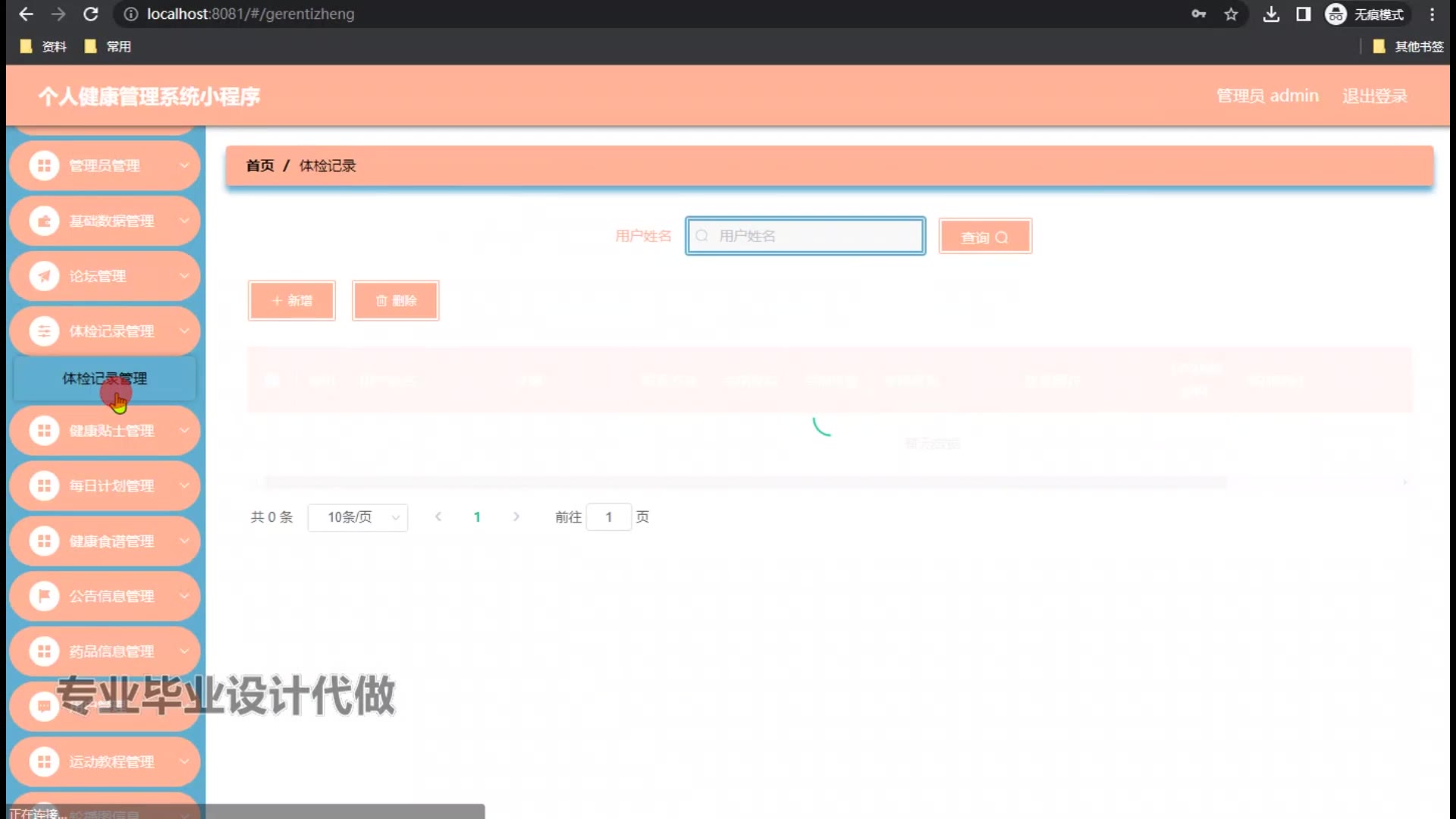The width and height of the screenshot is (1456, 819).
Task: Click the 查询 search button
Action: click(x=984, y=237)
